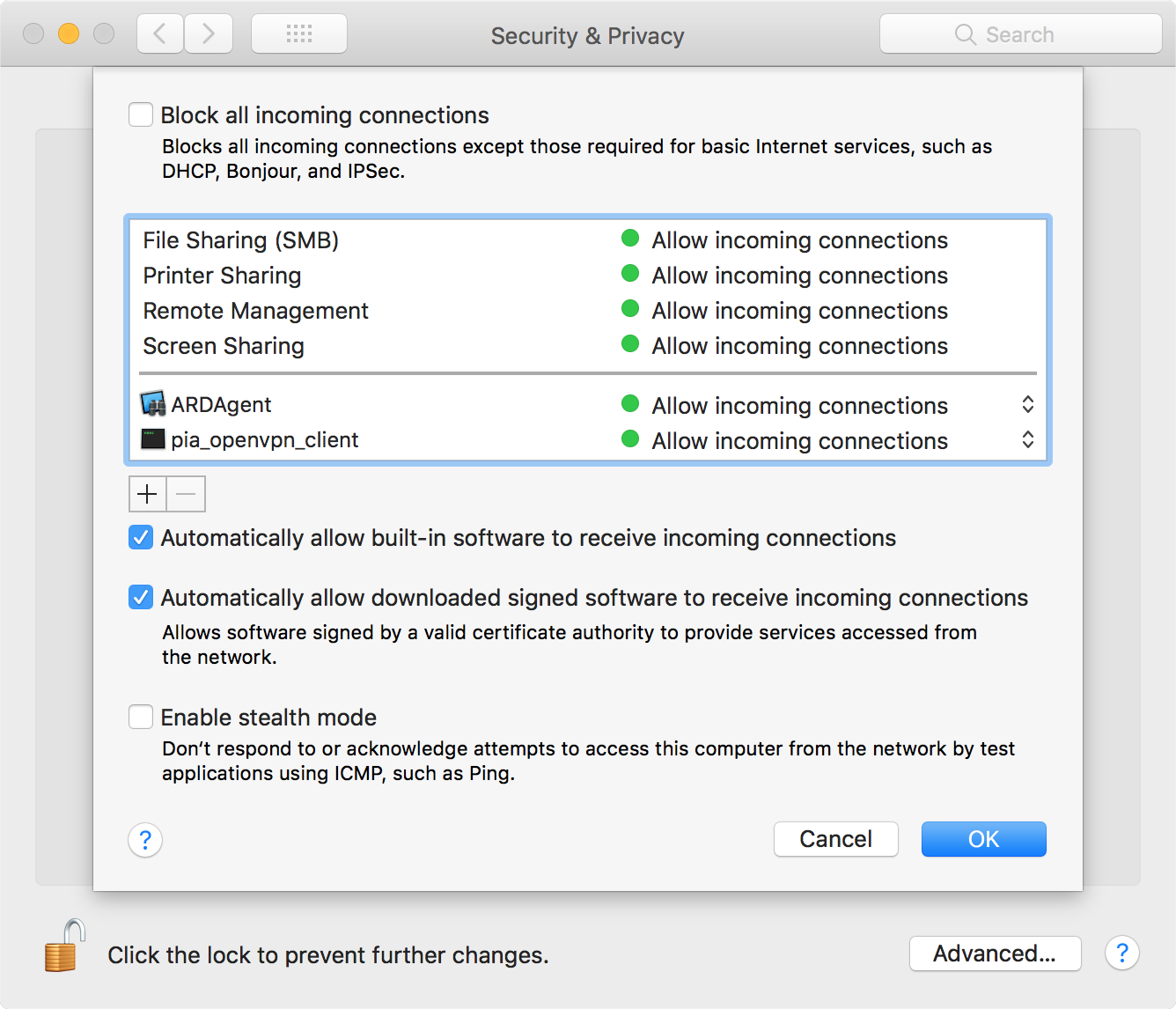This screenshot has height=1009, width=1176.
Task: Open the Advanced settings
Action: click(x=995, y=954)
